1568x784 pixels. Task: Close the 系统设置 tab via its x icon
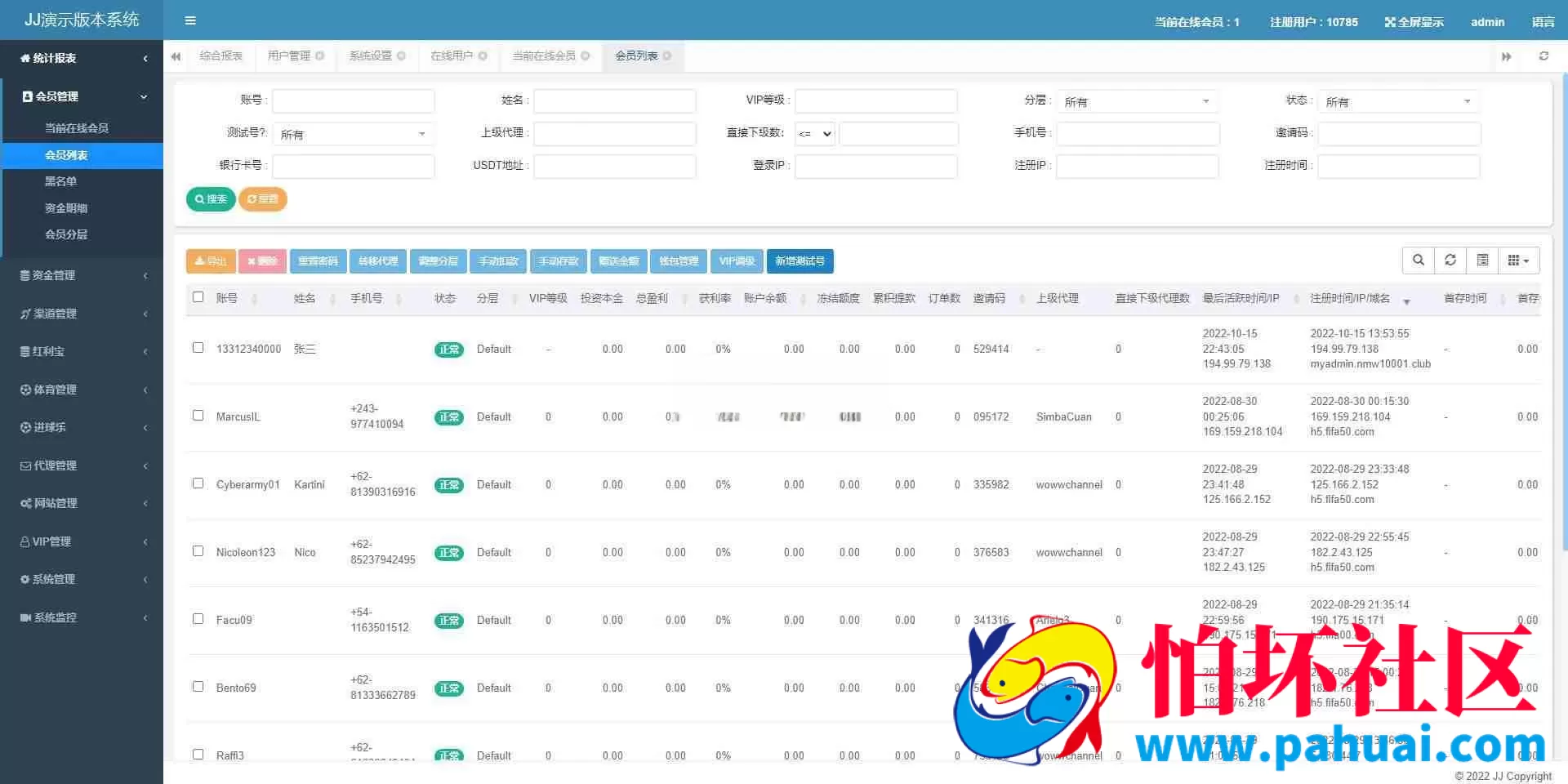click(x=401, y=56)
